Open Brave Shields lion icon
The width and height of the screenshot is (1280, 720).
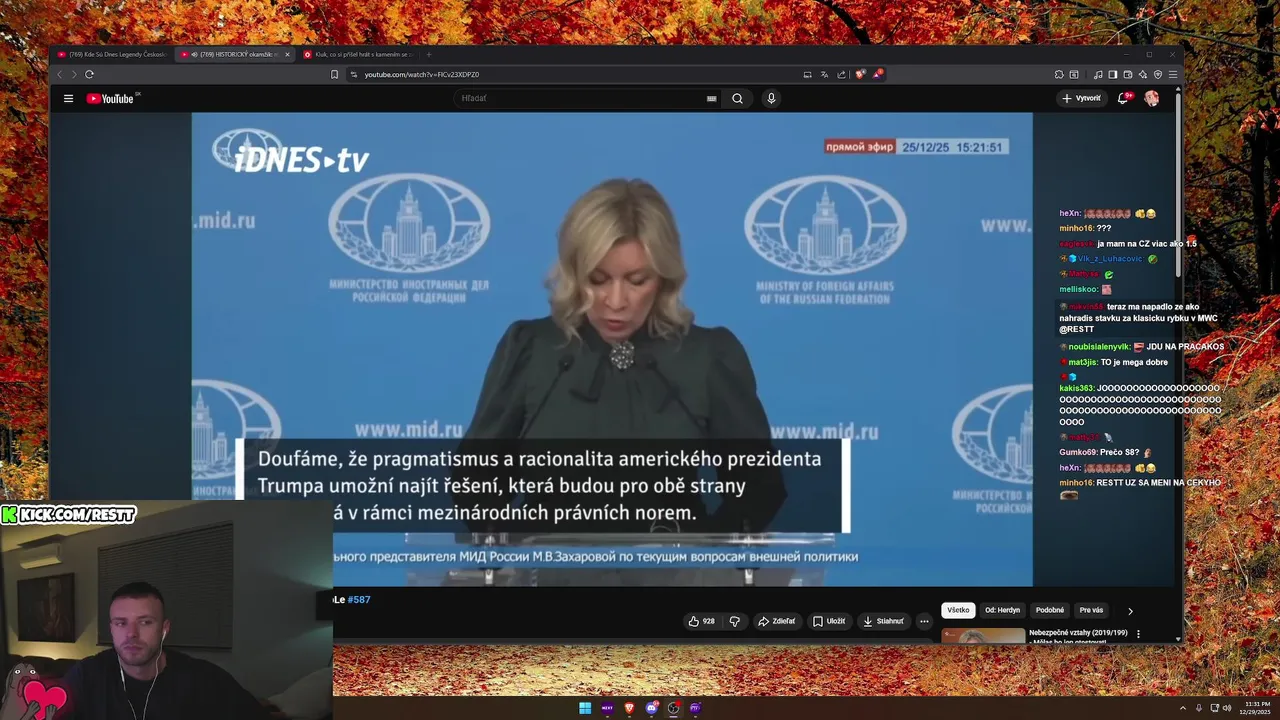point(859,74)
